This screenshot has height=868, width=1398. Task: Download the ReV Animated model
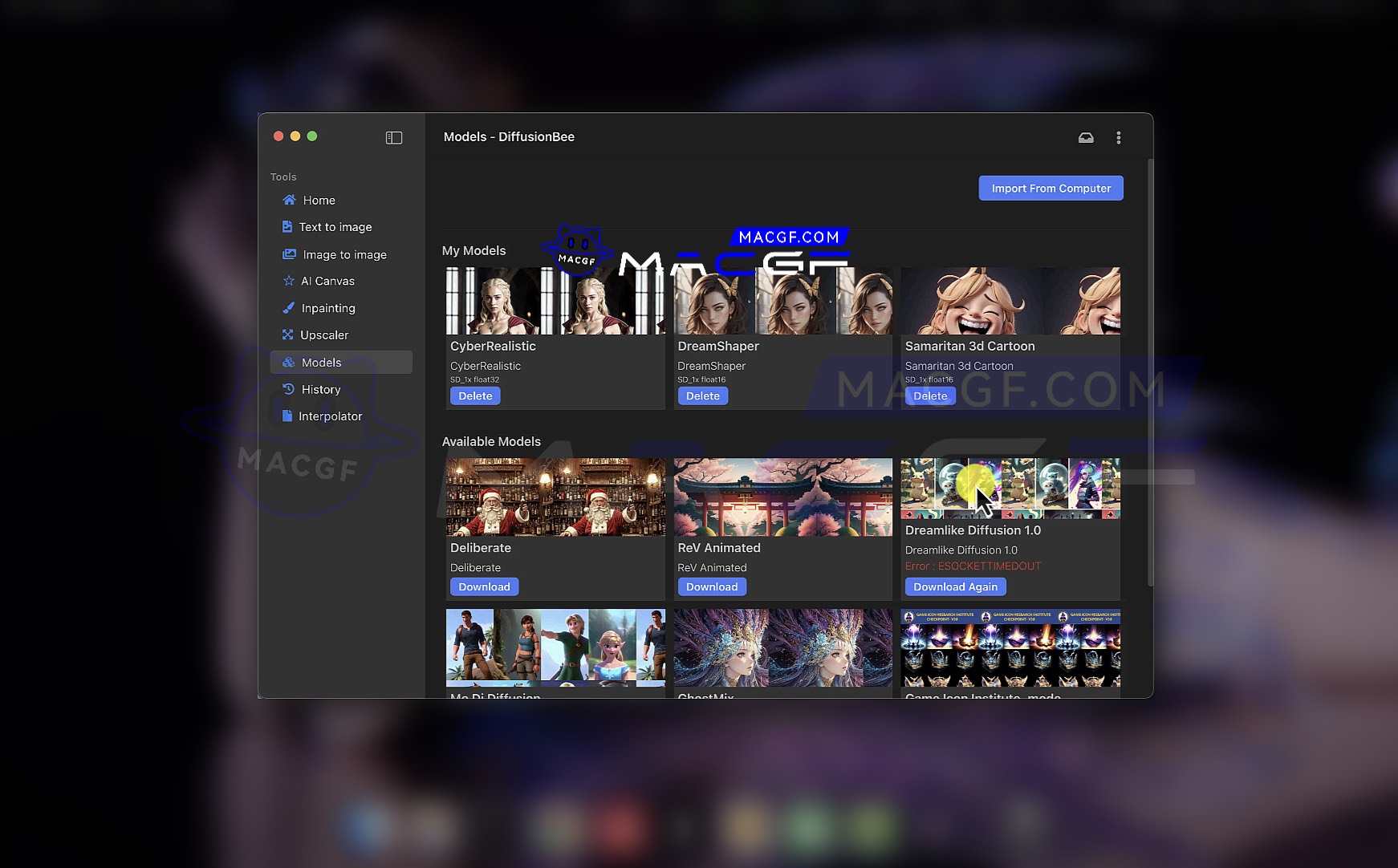712,587
